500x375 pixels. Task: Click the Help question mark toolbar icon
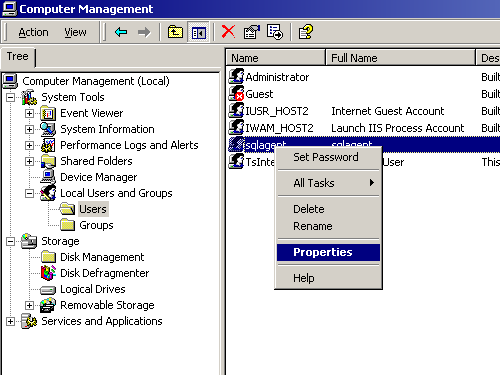click(x=305, y=32)
